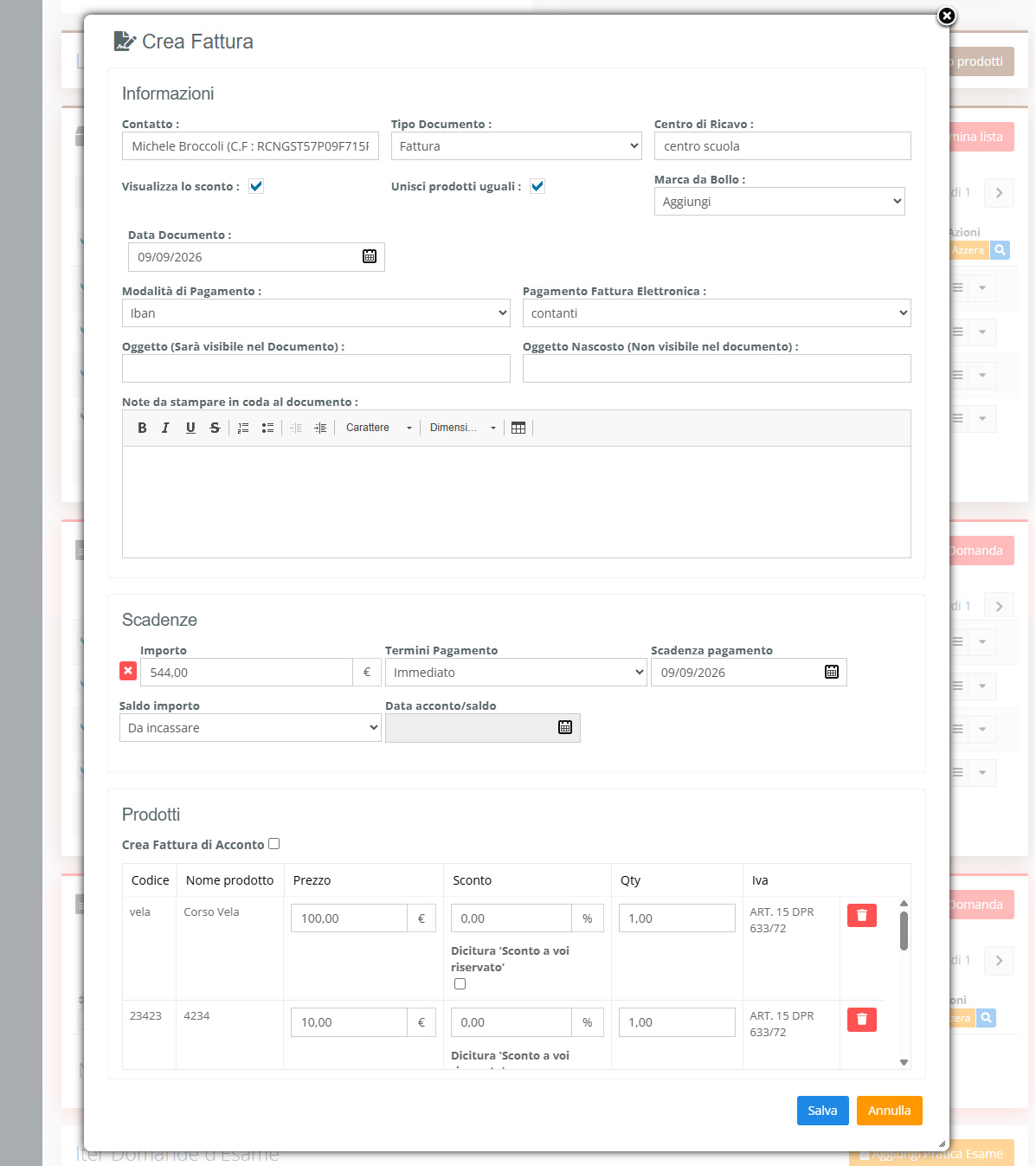Screen dimensions: 1036x1166
Task: Open calendar for Scadenza pagamento
Action: (832, 672)
